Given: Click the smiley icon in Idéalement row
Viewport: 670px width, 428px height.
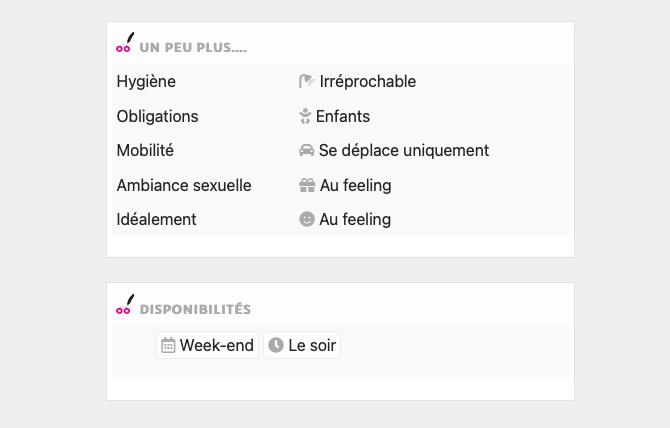Looking at the screenshot, I should tap(307, 219).
